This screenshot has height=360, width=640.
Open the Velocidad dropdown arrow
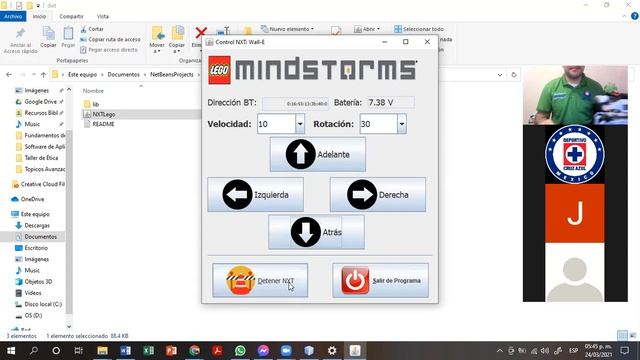click(300, 124)
